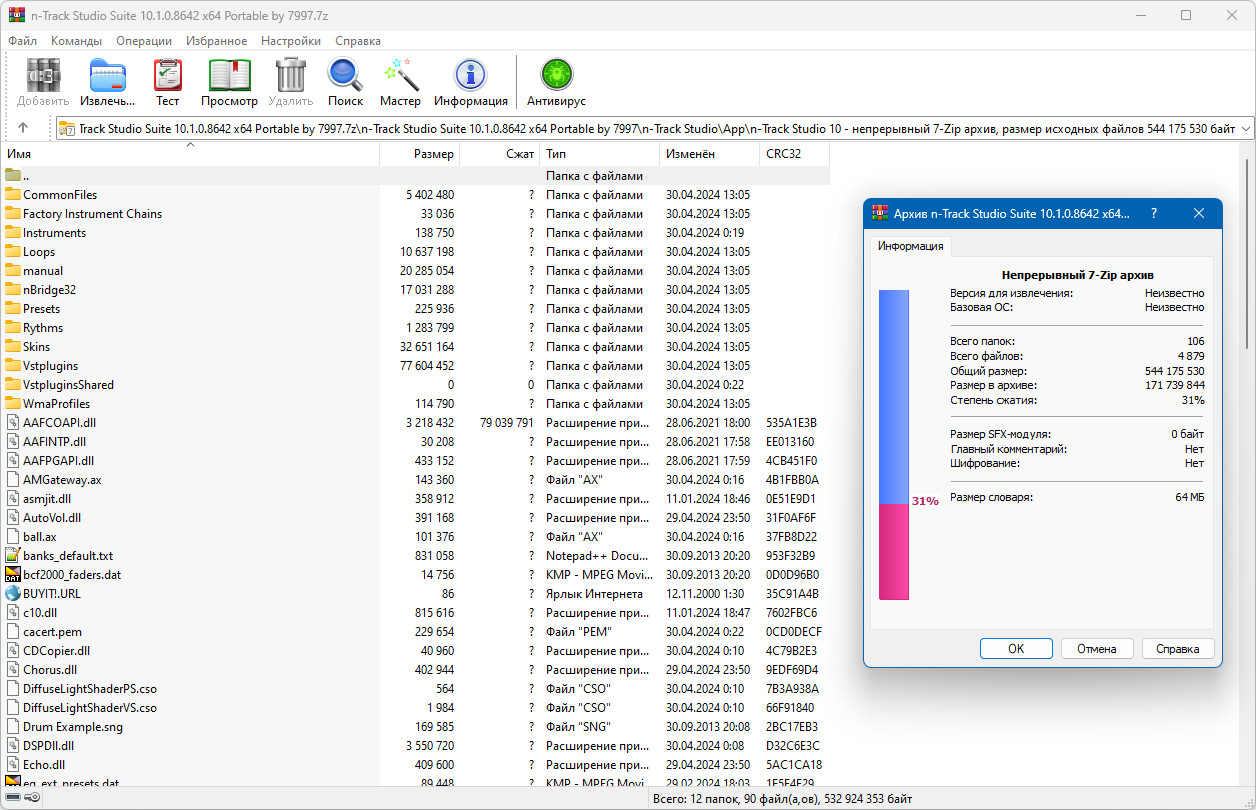Image resolution: width=1256 pixels, height=810 pixels.
Task: Click the Information (Информация) toolbar icon
Action: pyautogui.click(x=470, y=82)
